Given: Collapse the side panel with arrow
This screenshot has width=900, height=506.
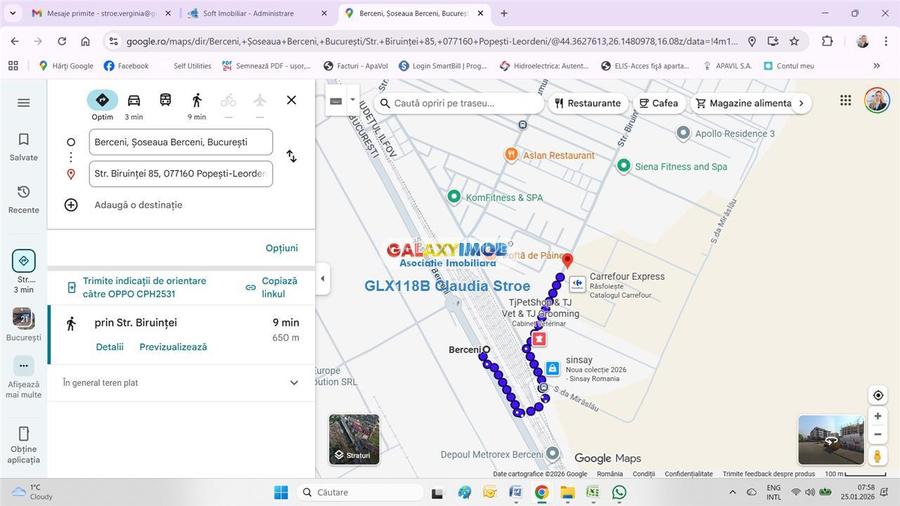Looking at the screenshot, I should coord(322,279).
